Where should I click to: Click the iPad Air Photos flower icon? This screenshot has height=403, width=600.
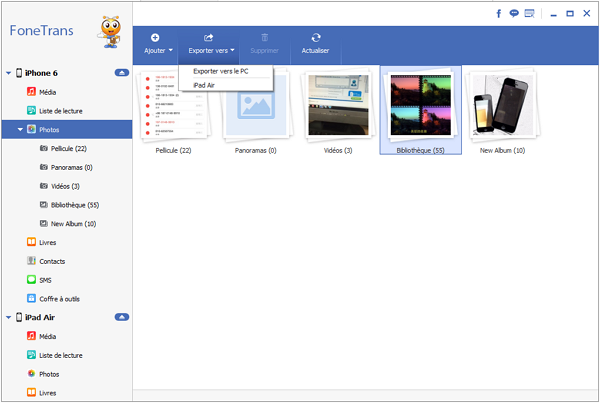click(x=31, y=374)
